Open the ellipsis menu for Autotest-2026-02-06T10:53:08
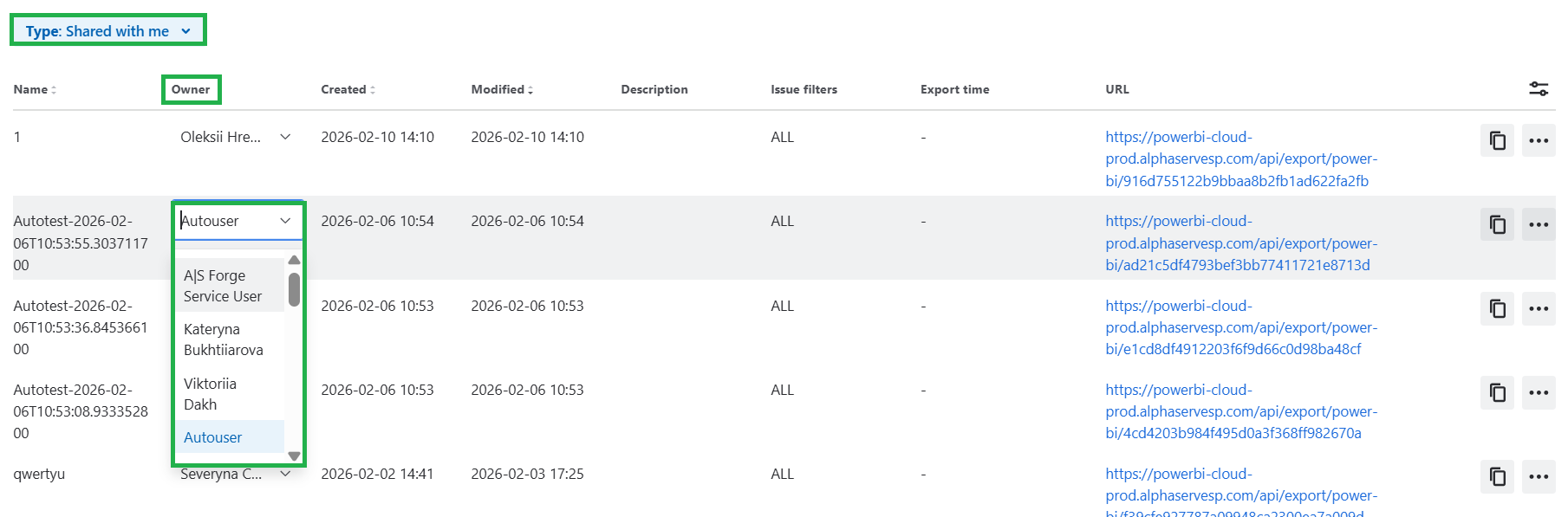Viewport: 1568px width, 517px height. (1539, 393)
